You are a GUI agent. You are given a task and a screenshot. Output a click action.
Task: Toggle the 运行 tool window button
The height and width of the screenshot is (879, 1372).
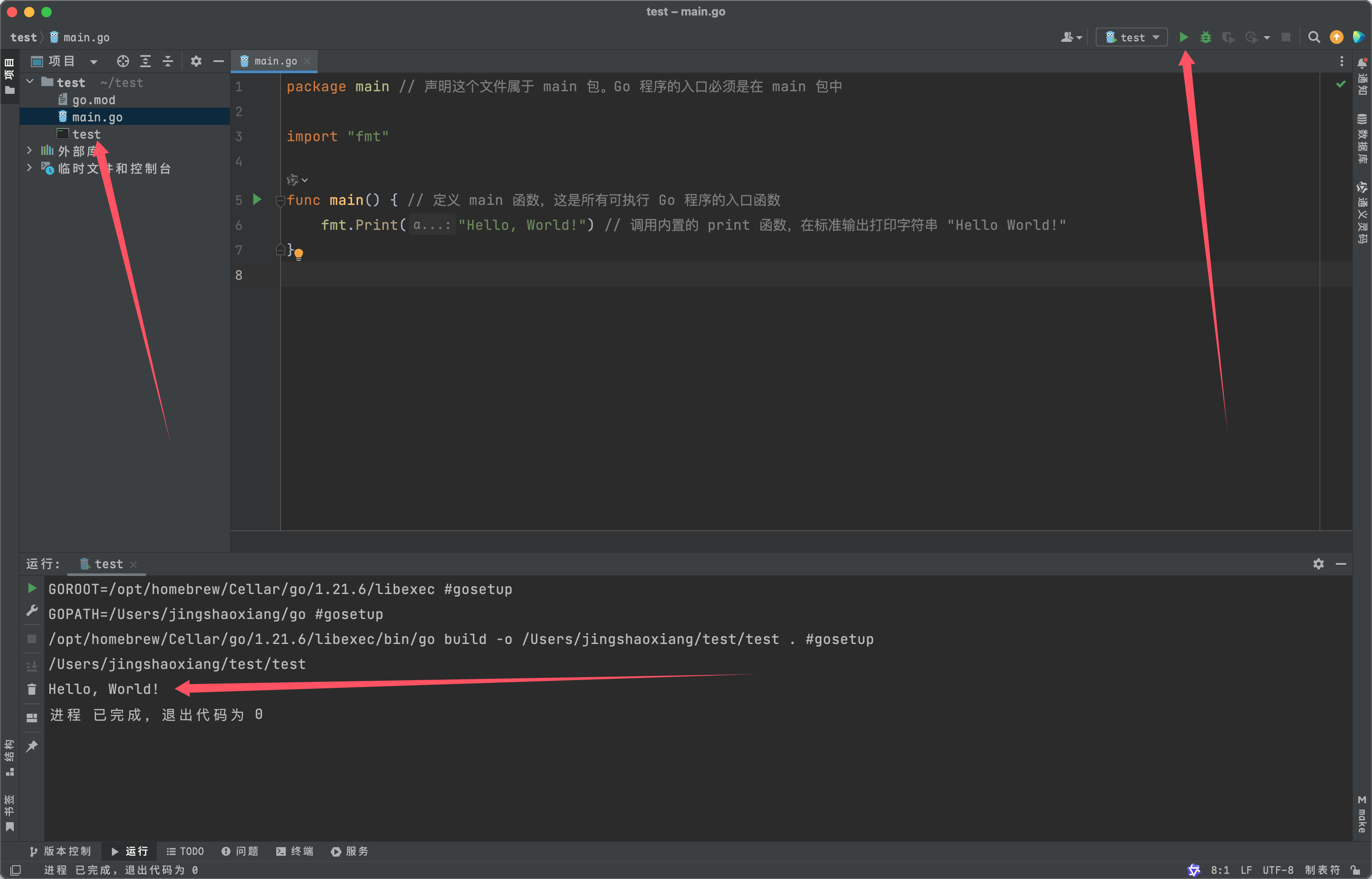(130, 851)
